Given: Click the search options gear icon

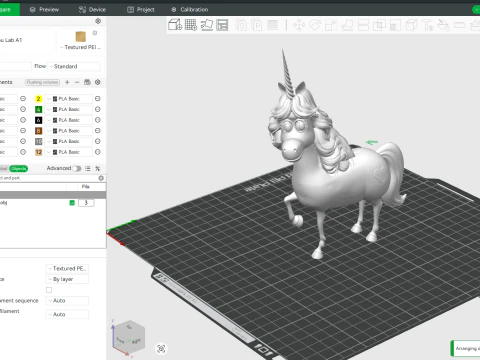Looking at the screenshot, I should [101, 178].
